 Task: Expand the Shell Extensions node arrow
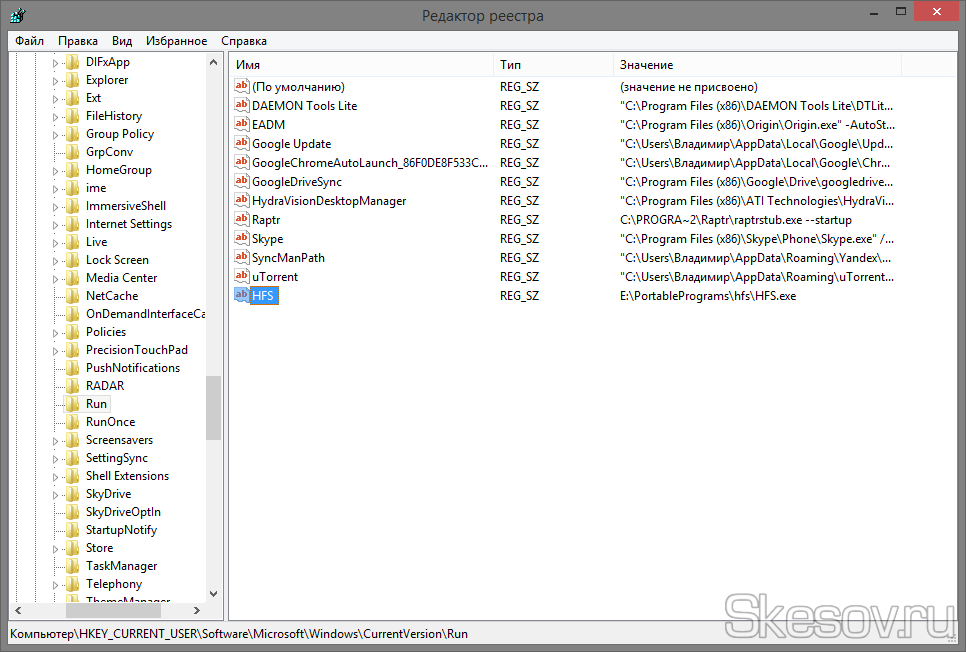(56, 476)
